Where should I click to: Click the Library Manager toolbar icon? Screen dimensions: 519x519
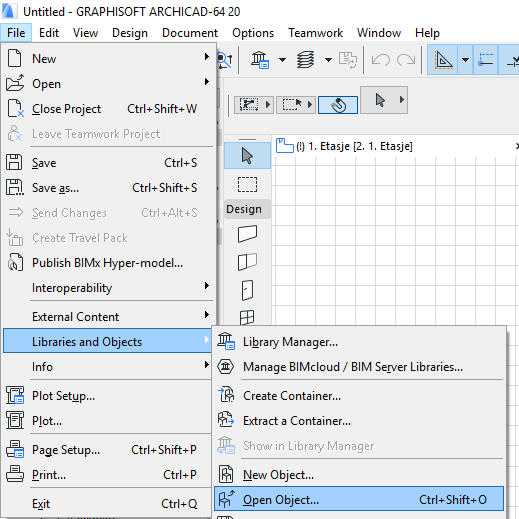click(260, 60)
